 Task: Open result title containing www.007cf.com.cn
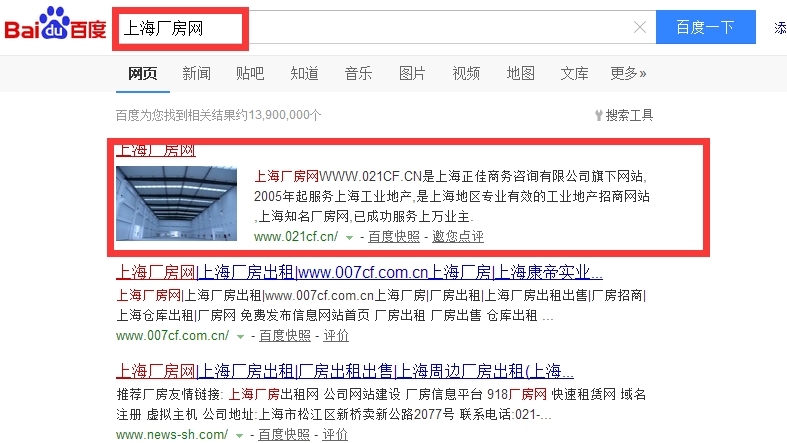[x=359, y=272]
